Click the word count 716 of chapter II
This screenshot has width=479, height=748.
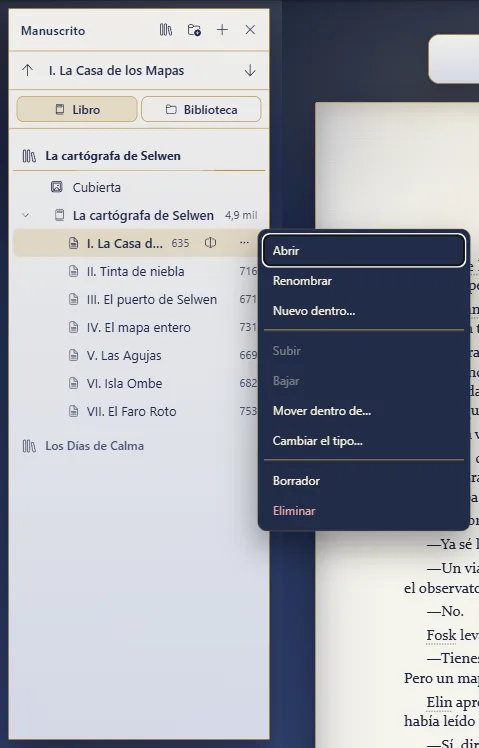pyautogui.click(x=248, y=271)
